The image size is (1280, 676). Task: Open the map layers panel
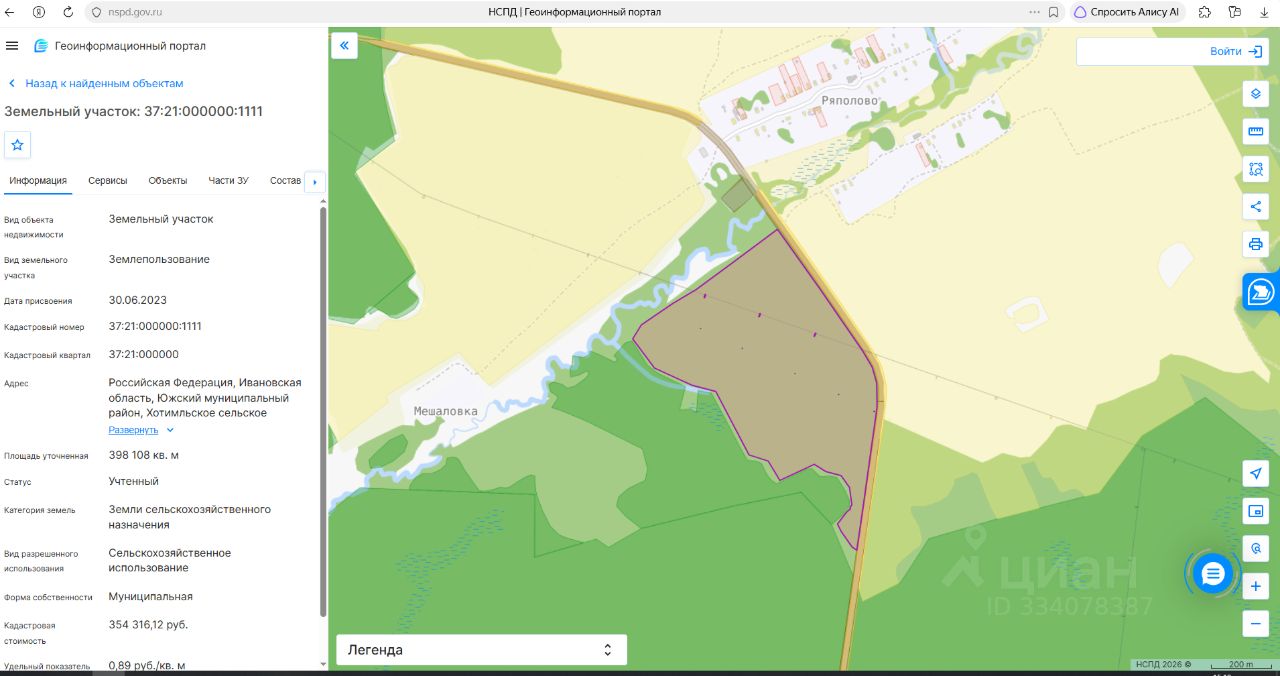tap(1256, 94)
